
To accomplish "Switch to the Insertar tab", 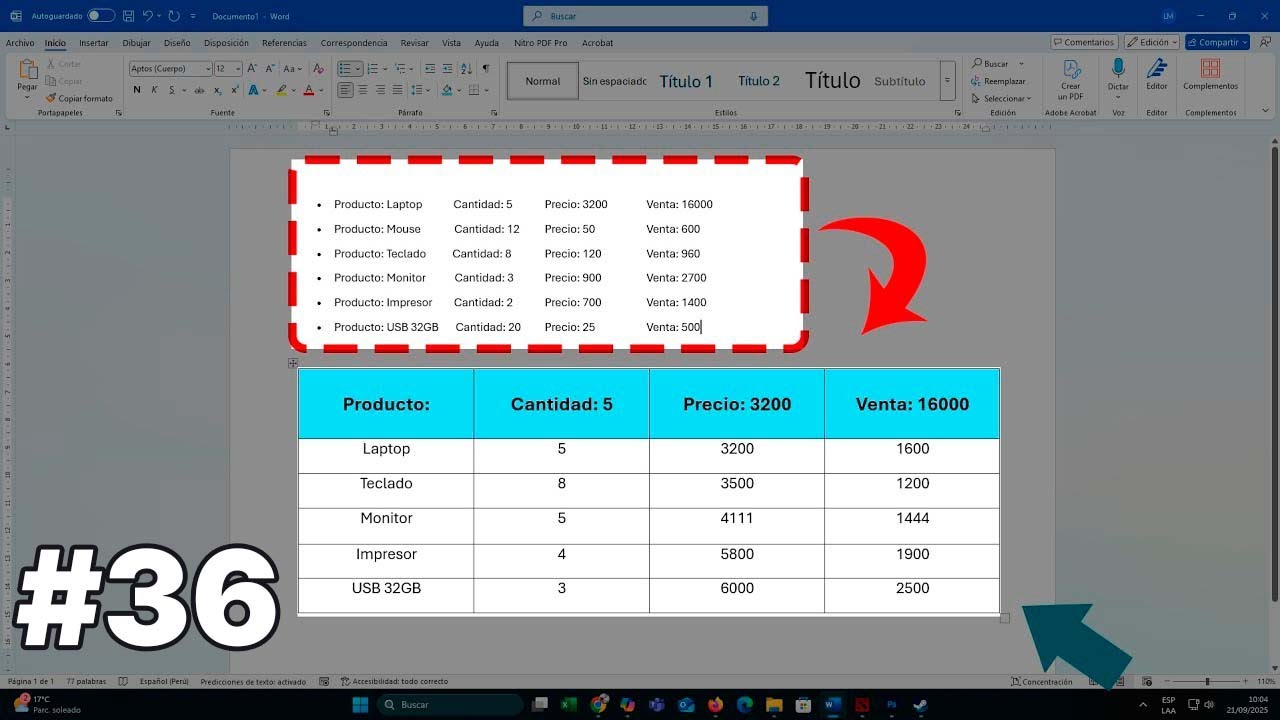I will [x=94, y=43].
